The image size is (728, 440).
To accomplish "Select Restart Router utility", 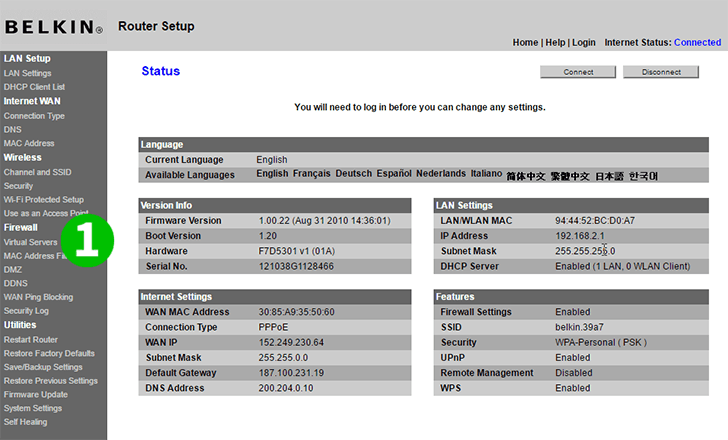I will point(31,340).
